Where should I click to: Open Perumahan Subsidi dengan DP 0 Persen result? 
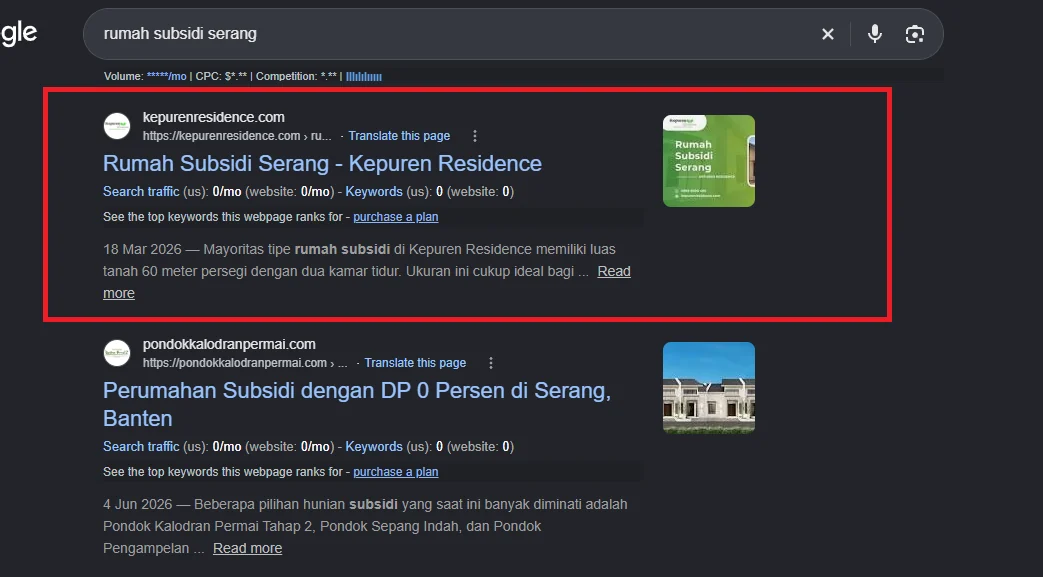357,404
